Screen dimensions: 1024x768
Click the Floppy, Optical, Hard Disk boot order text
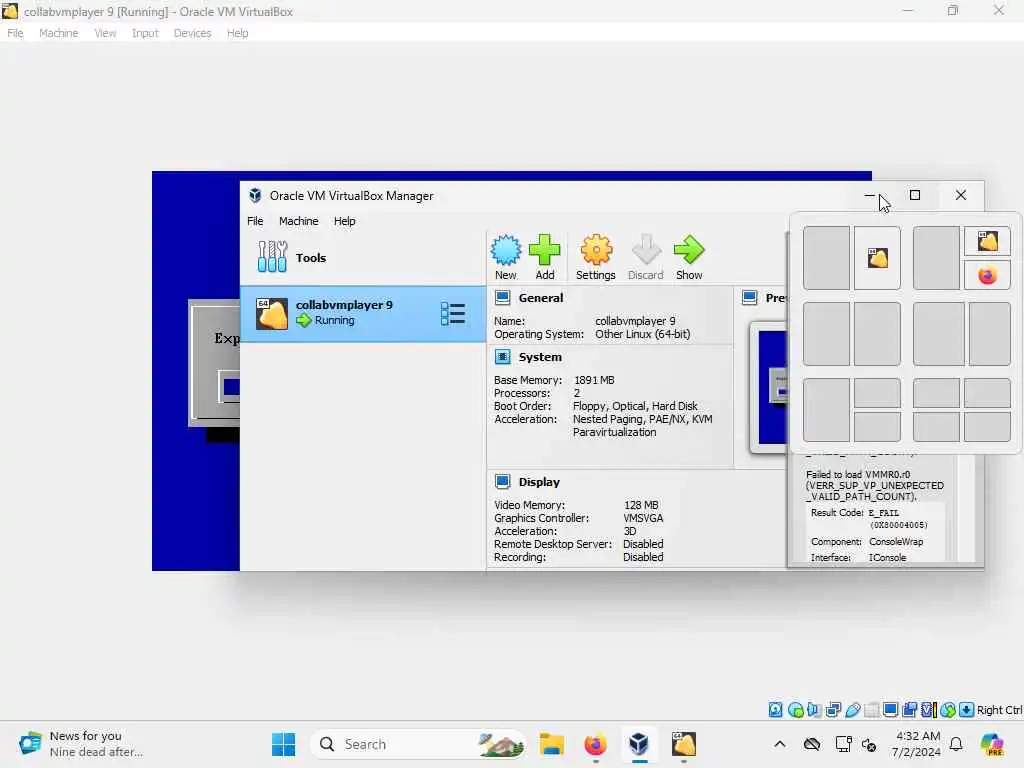click(635, 406)
